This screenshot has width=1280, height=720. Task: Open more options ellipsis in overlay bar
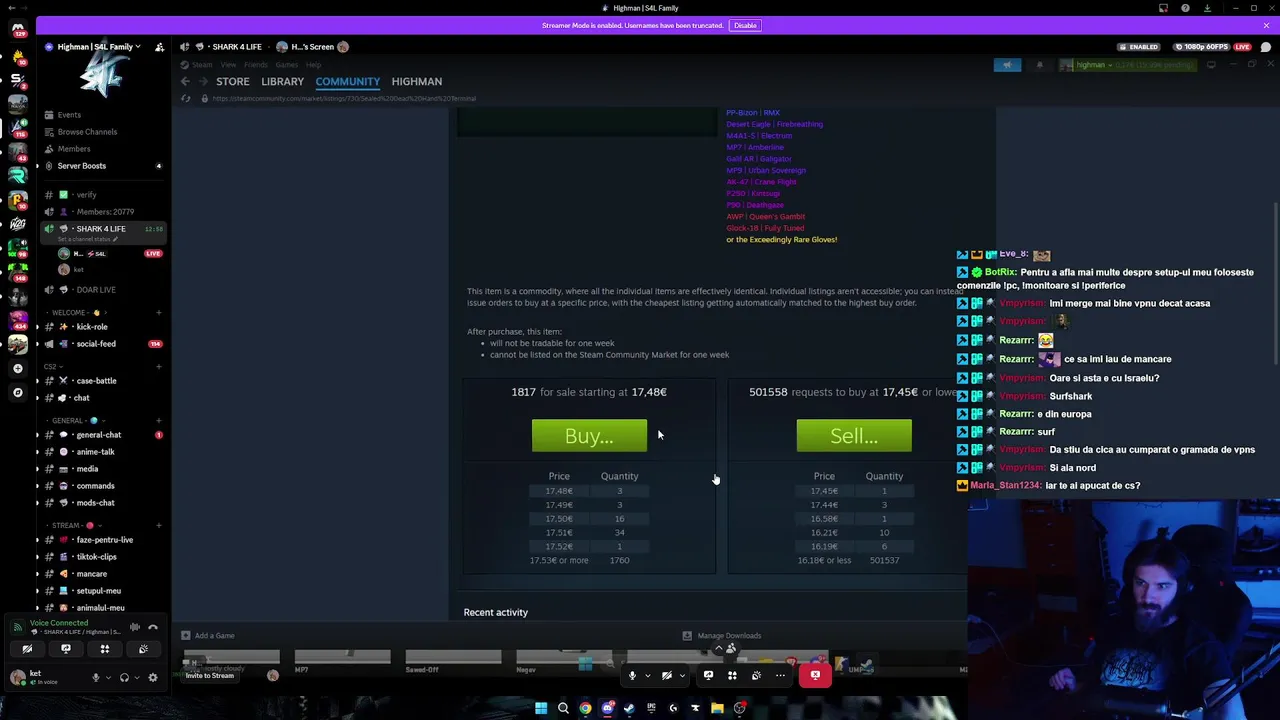point(781,676)
